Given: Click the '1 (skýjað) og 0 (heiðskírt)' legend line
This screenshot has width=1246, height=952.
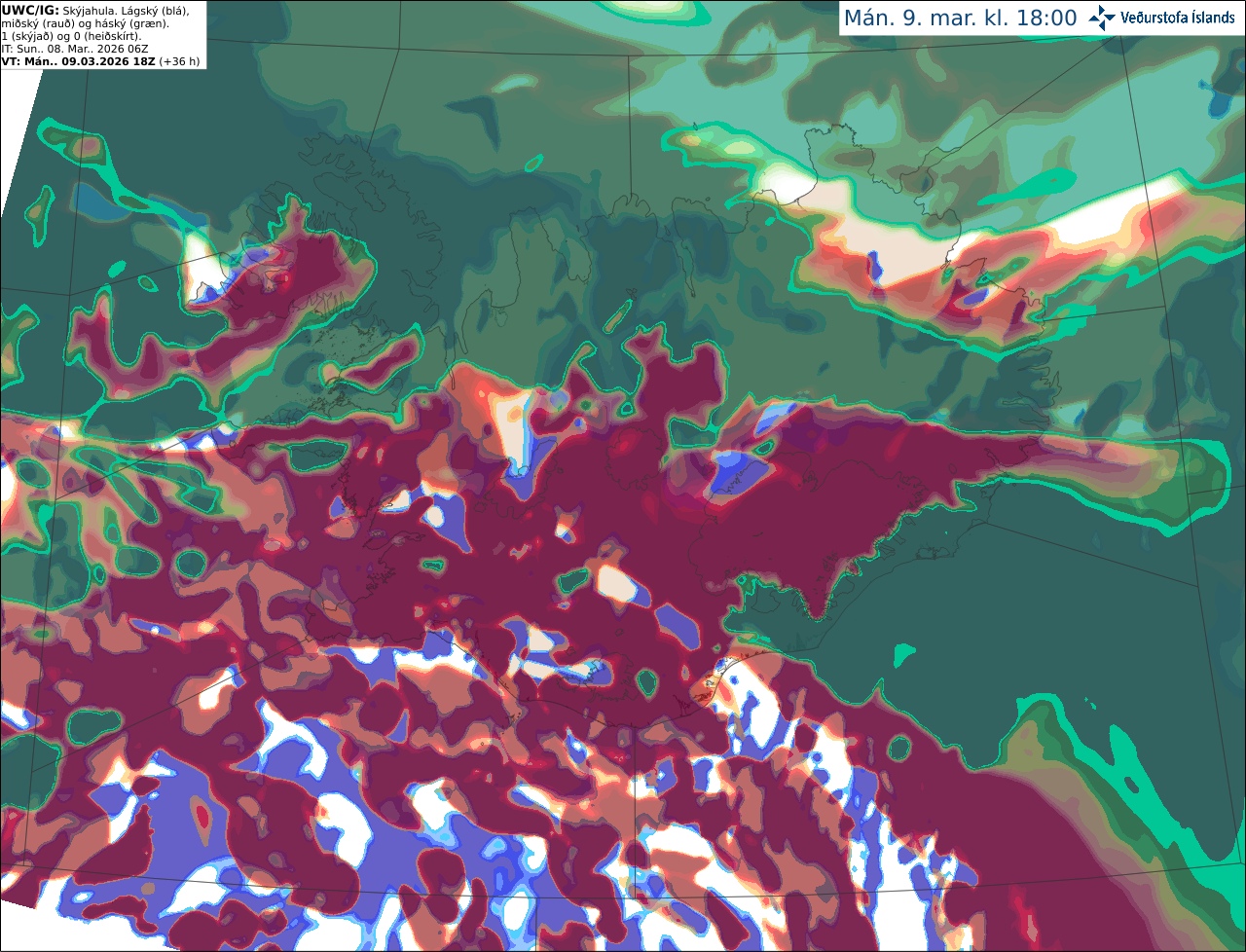Looking at the screenshot, I should (71, 36).
